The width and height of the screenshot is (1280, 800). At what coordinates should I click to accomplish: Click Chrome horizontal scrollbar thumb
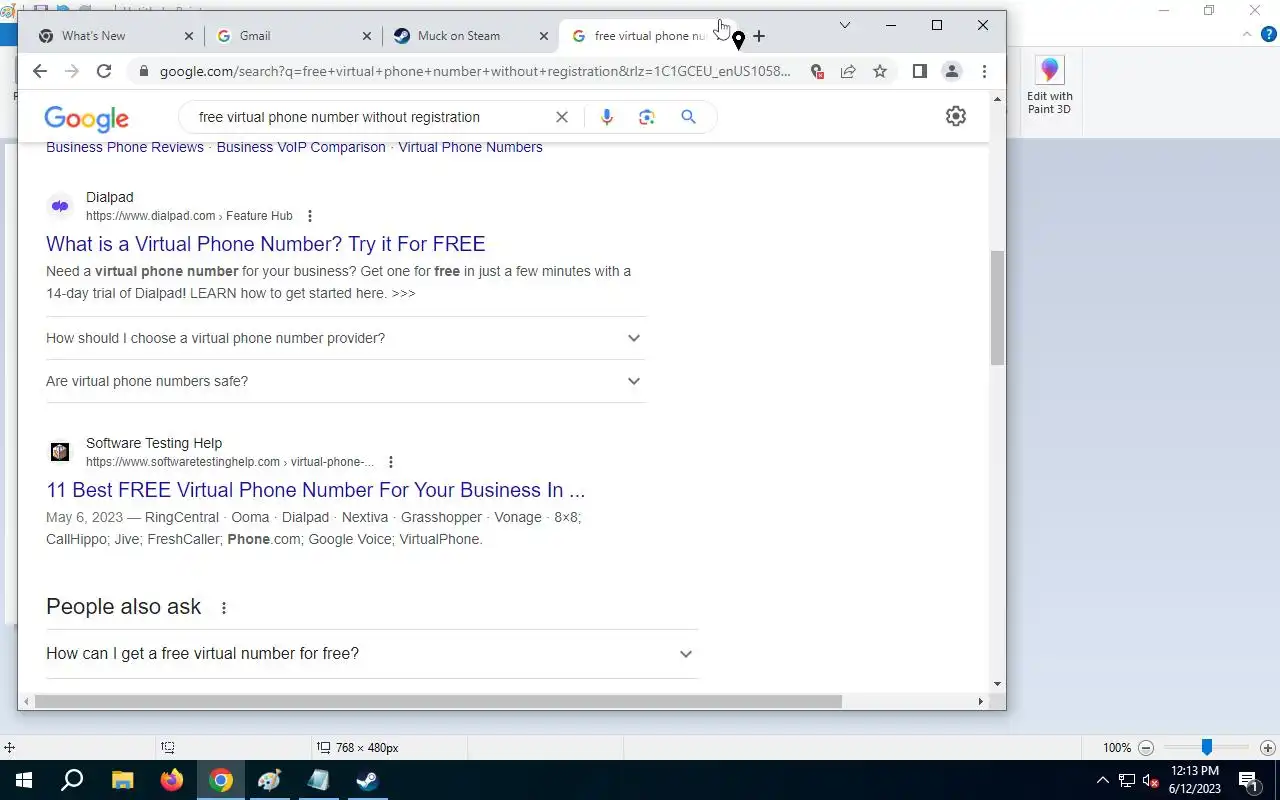[x=438, y=702]
